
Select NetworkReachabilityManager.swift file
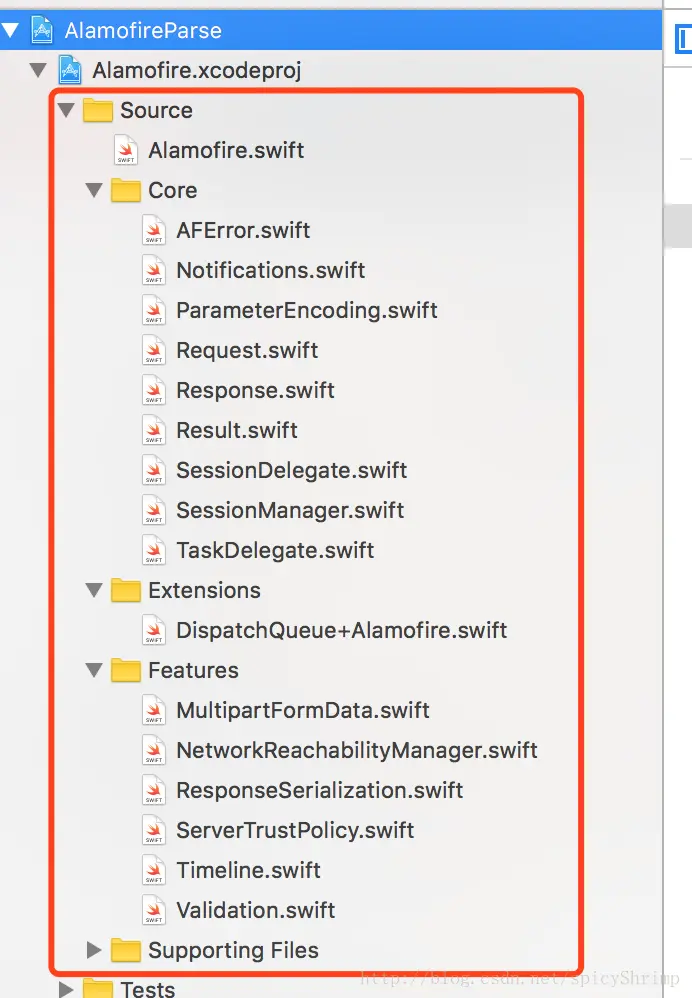coord(356,750)
